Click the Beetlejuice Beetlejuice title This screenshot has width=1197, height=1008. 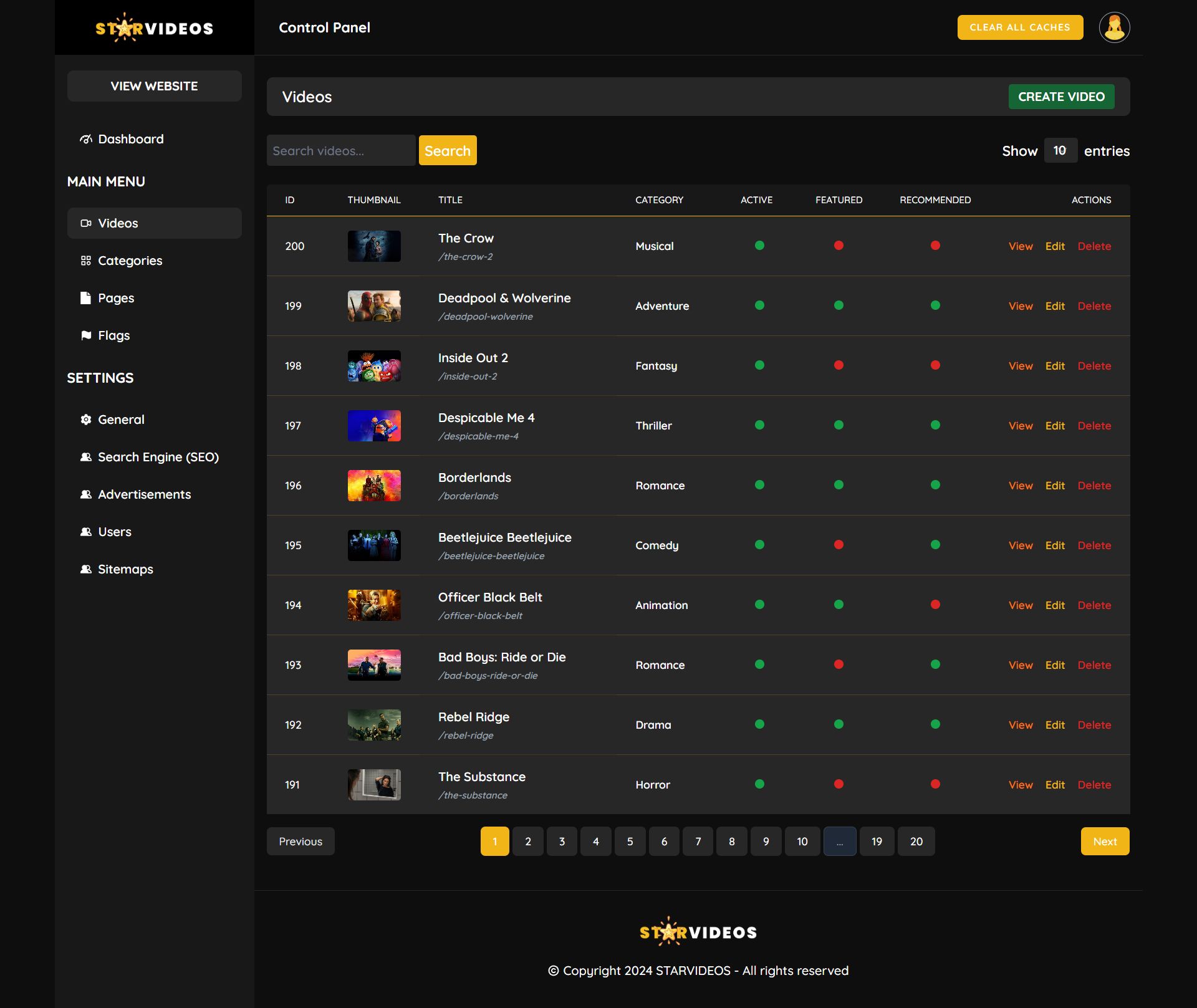click(505, 537)
